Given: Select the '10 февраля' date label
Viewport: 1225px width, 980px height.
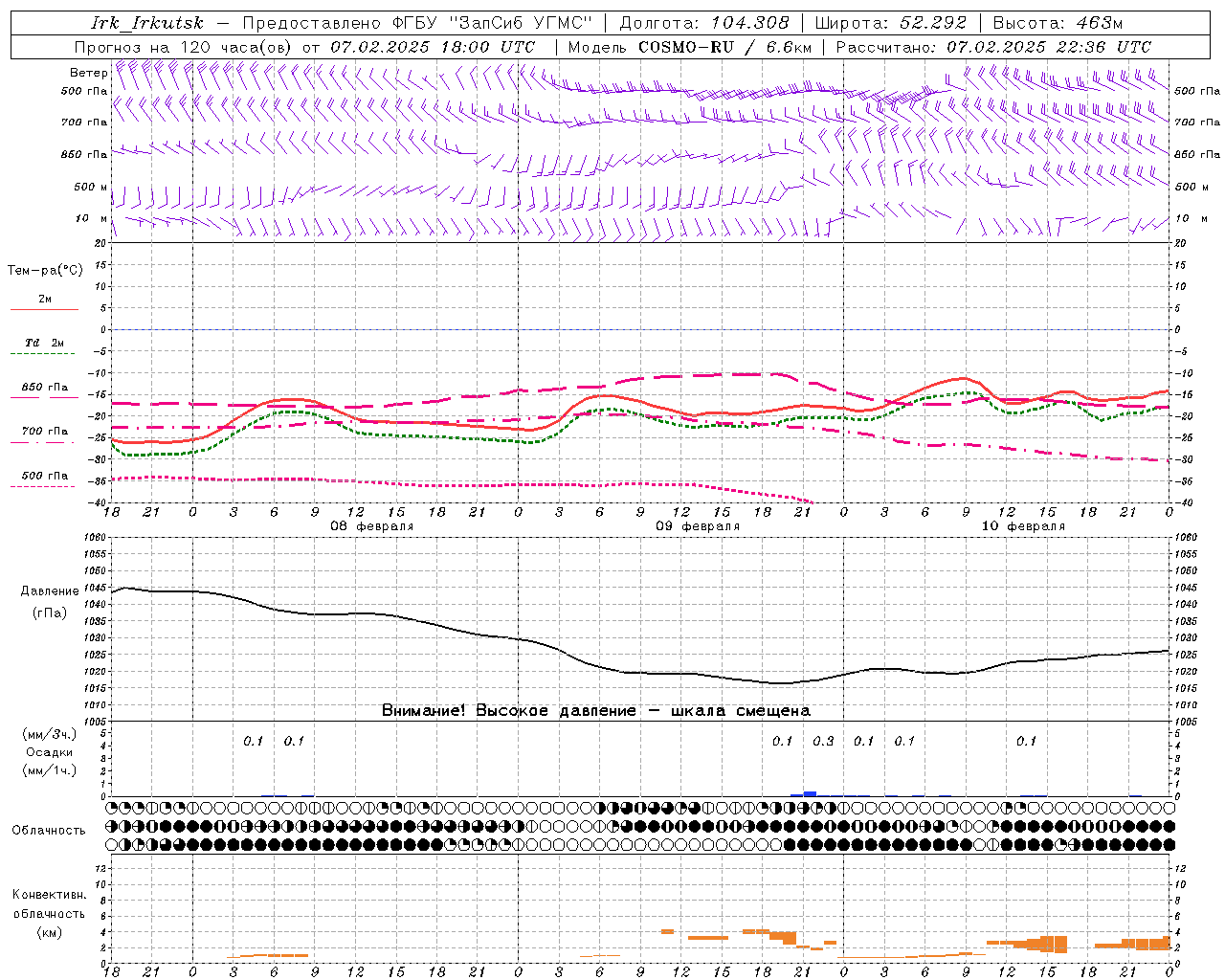Looking at the screenshot, I should [x=1023, y=526].
